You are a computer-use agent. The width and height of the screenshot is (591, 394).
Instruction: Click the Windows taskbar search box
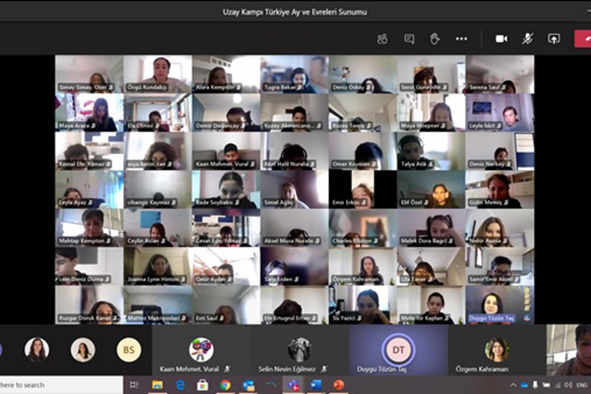coord(60,385)
